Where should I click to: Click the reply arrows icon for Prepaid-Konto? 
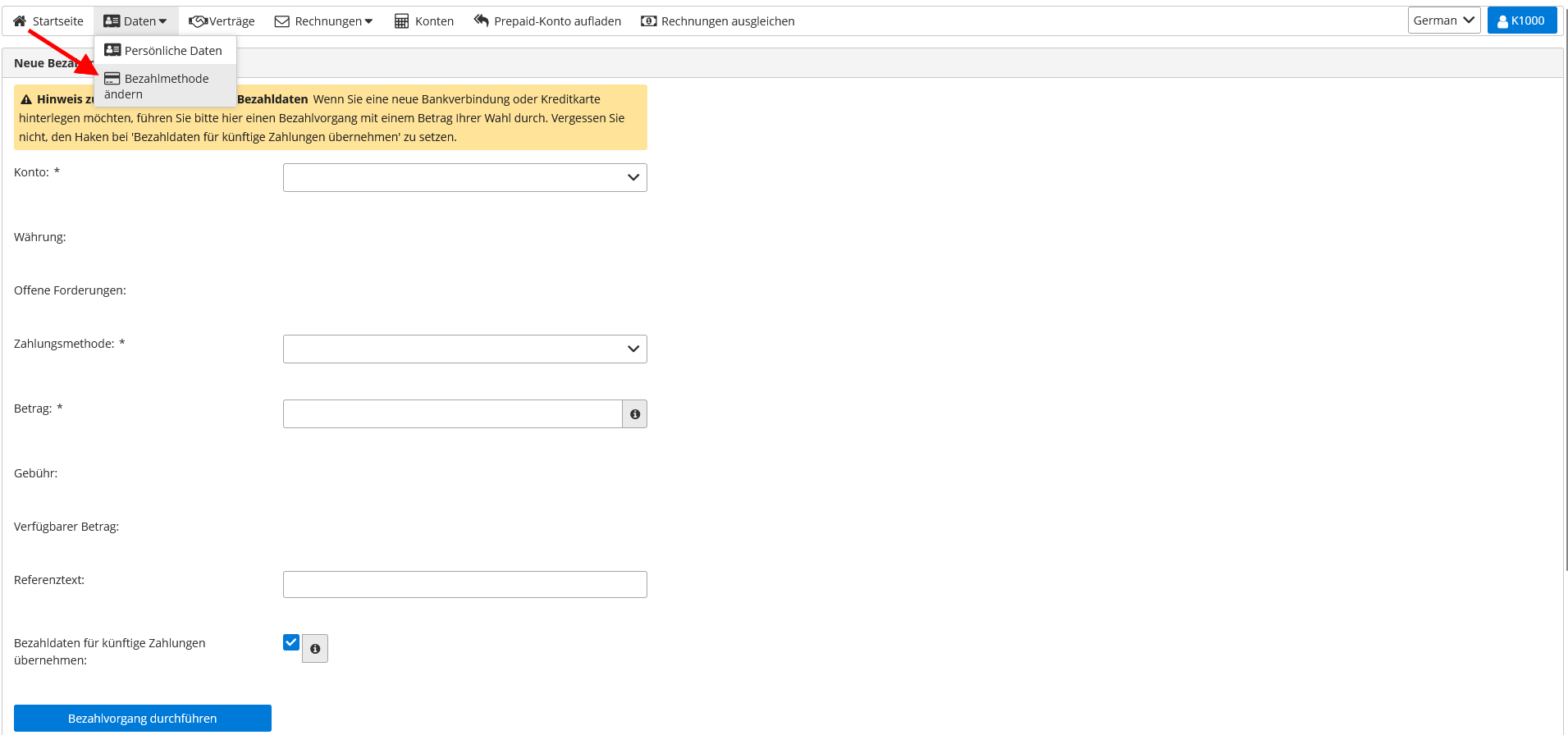click(482, 21)
